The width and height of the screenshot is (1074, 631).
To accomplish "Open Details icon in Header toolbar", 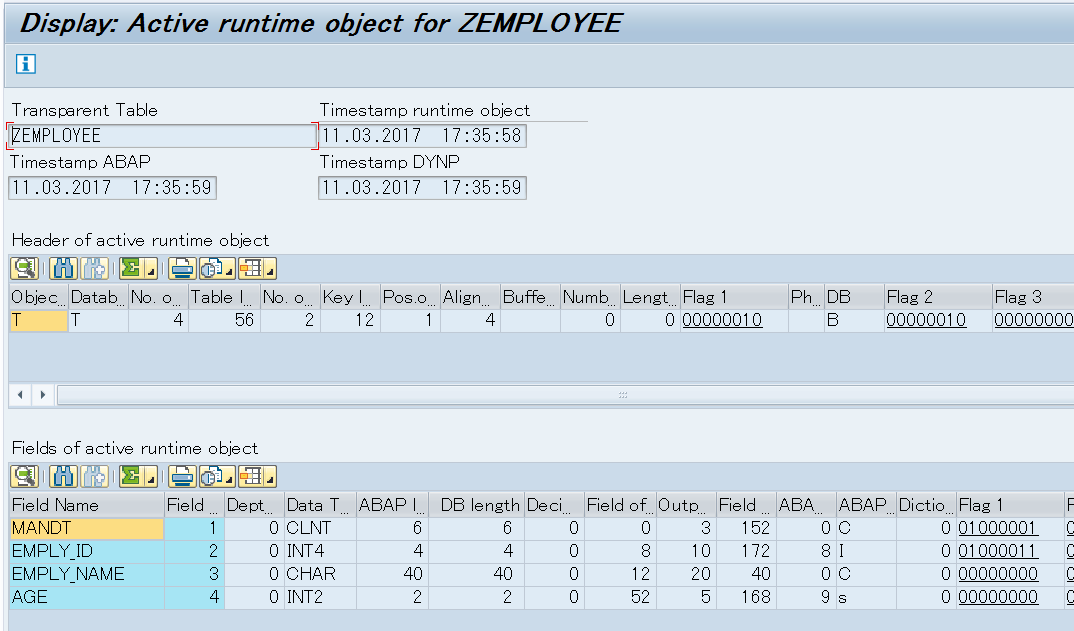I will point(25,269).
